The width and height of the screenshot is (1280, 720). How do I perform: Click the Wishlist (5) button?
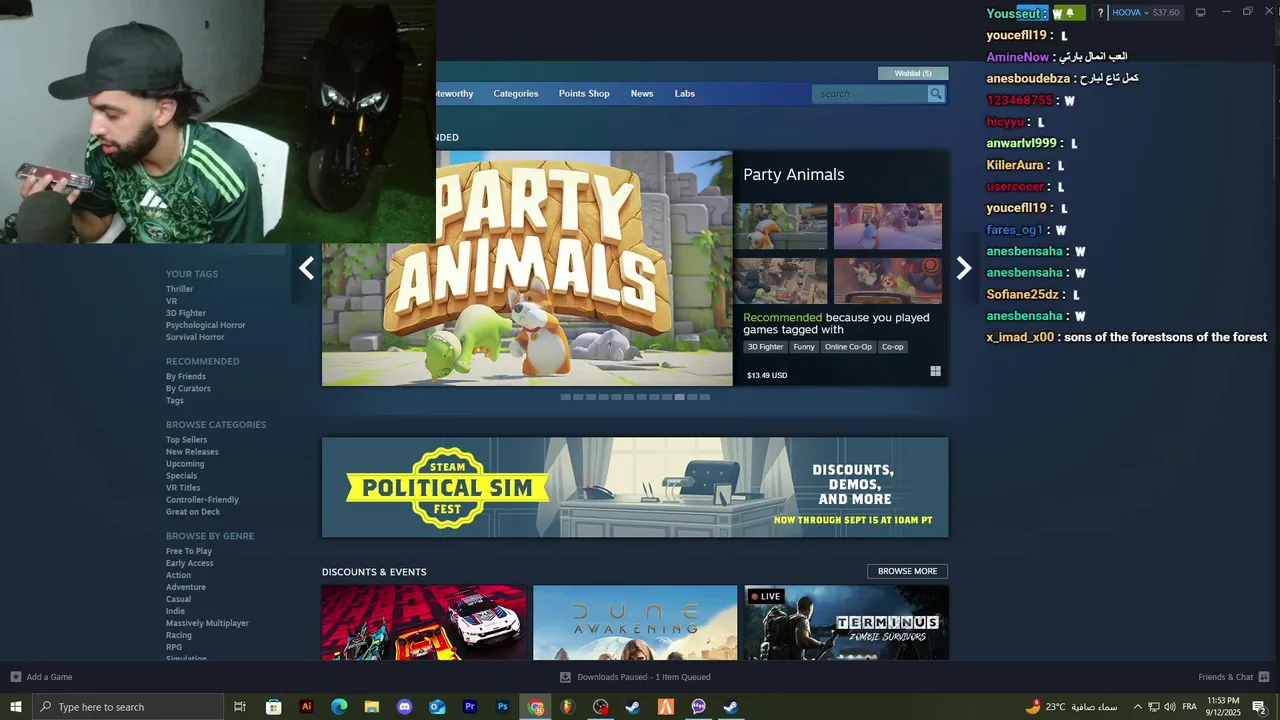click(913, 73)
